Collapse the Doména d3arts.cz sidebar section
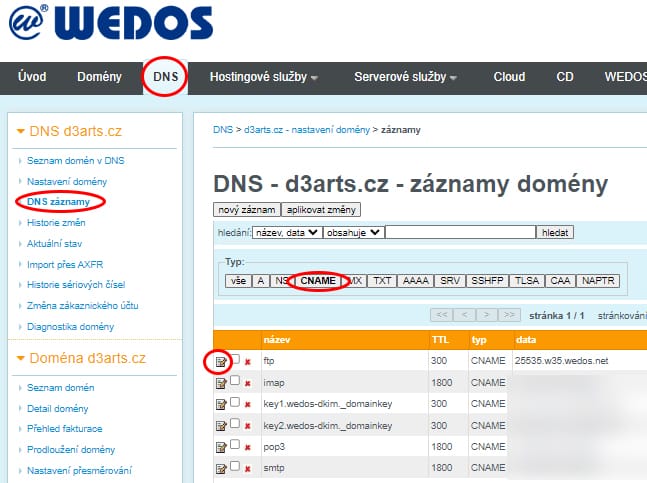 20,358
